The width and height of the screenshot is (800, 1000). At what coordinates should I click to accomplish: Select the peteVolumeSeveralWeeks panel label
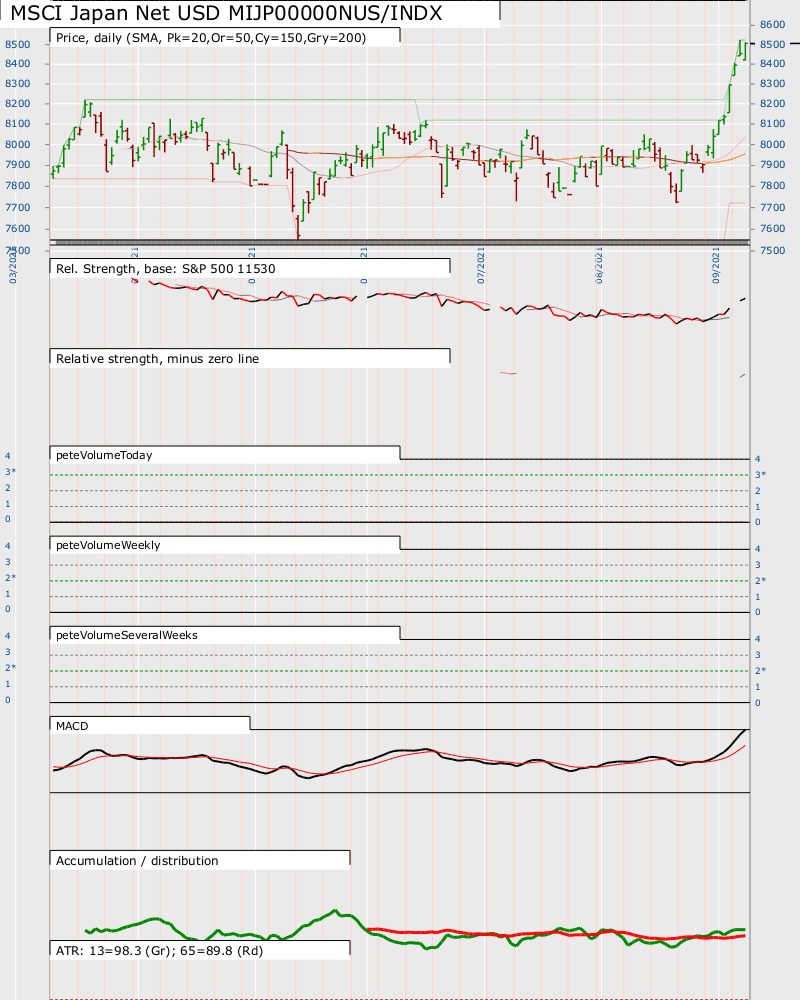click(x=127, y=635)
